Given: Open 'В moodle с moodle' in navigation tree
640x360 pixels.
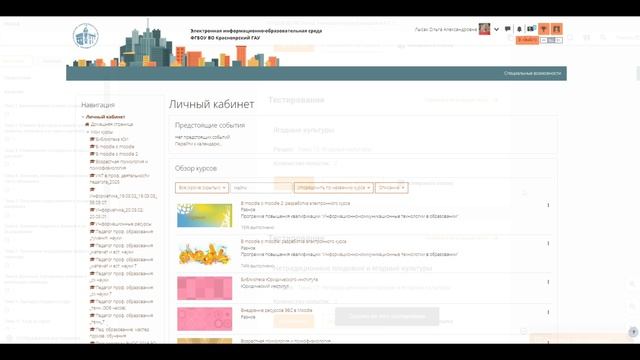Looking at the screenshot, I should point(115,147).
